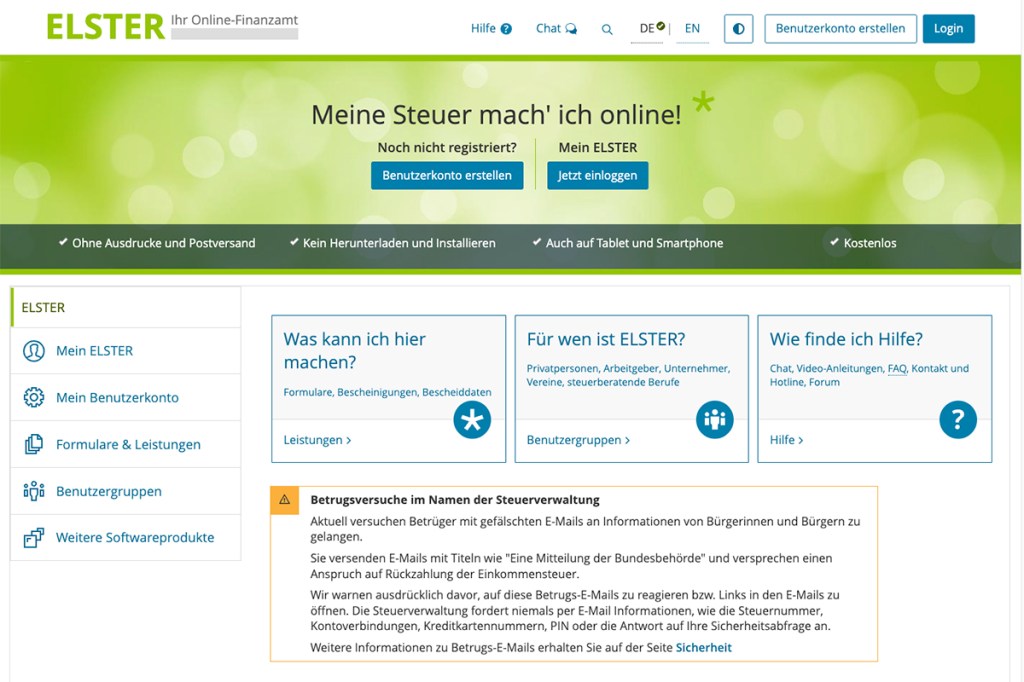Click the question mark icon beside Hilfe
Image resolution: width=1024 pixels, height=682 pixels.
coord(506,29)
